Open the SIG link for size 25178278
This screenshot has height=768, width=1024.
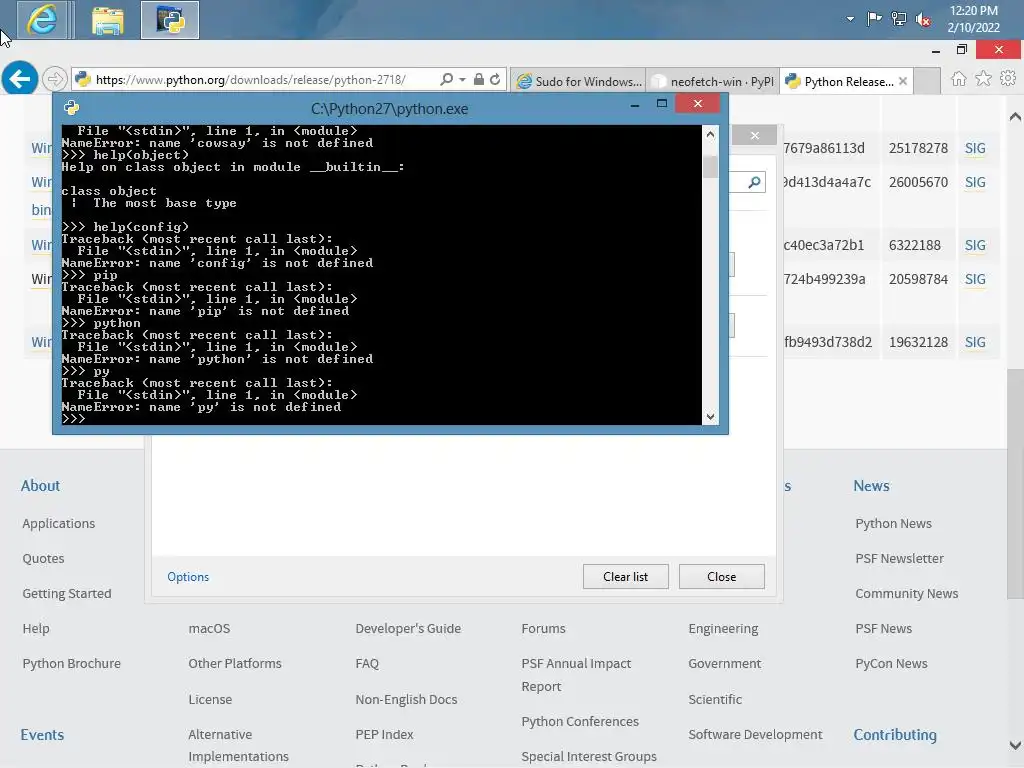click(975, 148)
